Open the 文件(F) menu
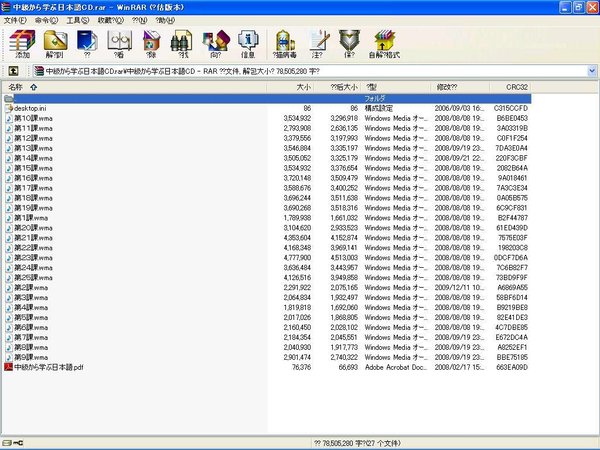This screenshot has height=450, width=600. click(x=15, y=20)
